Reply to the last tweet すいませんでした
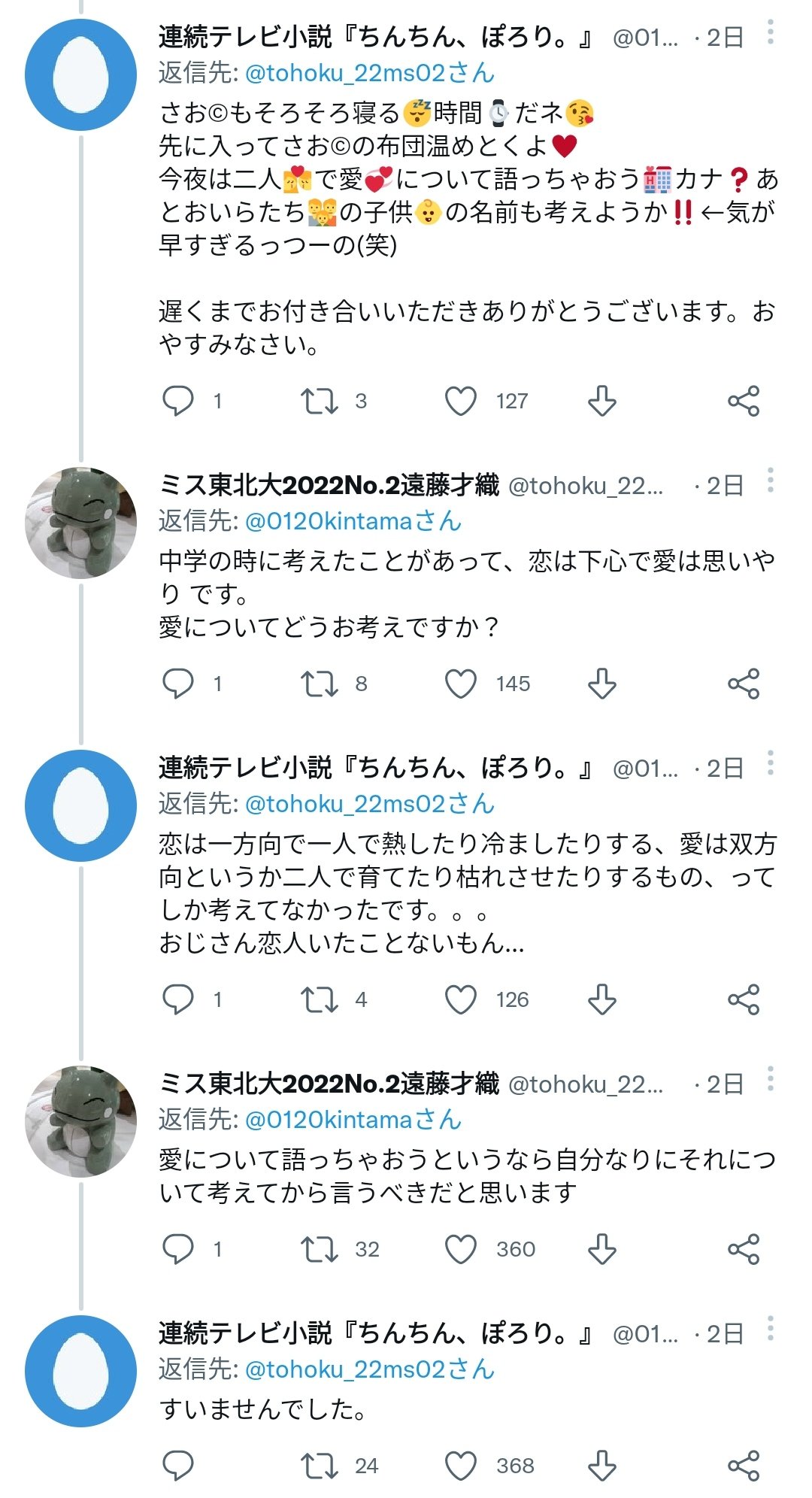The width and height of the screenshot is (812, 1498). point(178,1466)
